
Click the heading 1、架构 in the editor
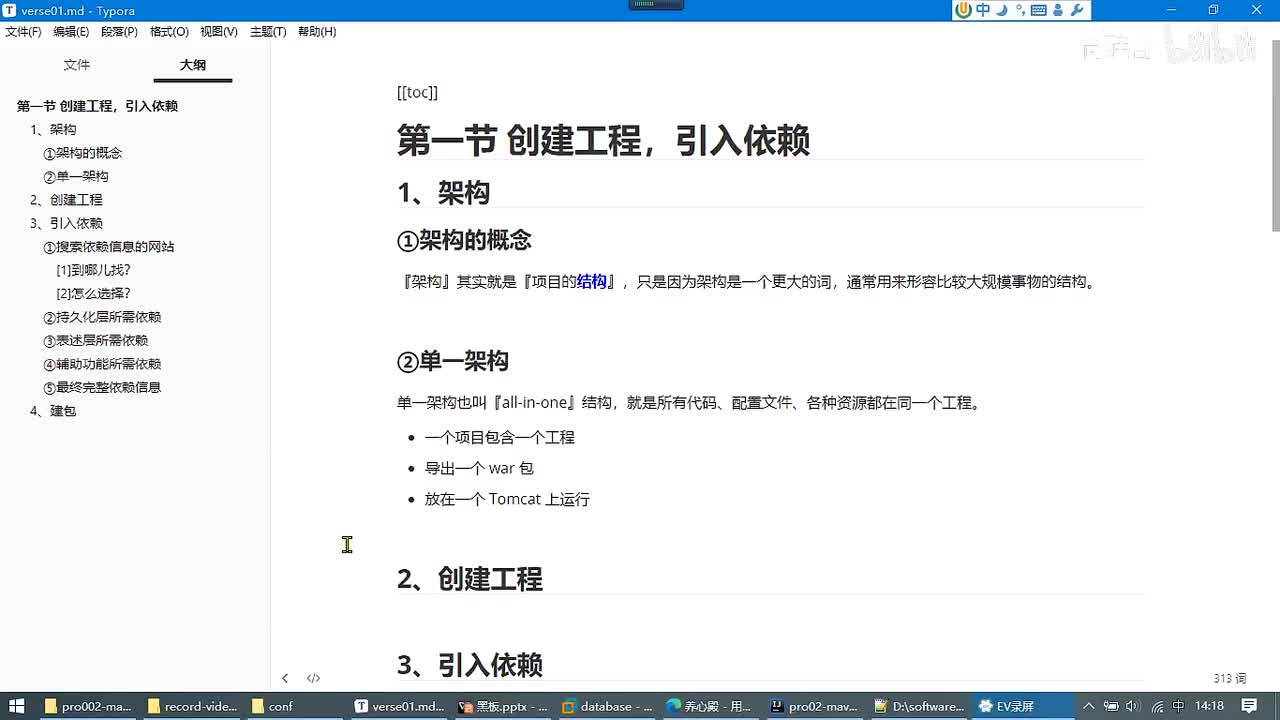443,192
